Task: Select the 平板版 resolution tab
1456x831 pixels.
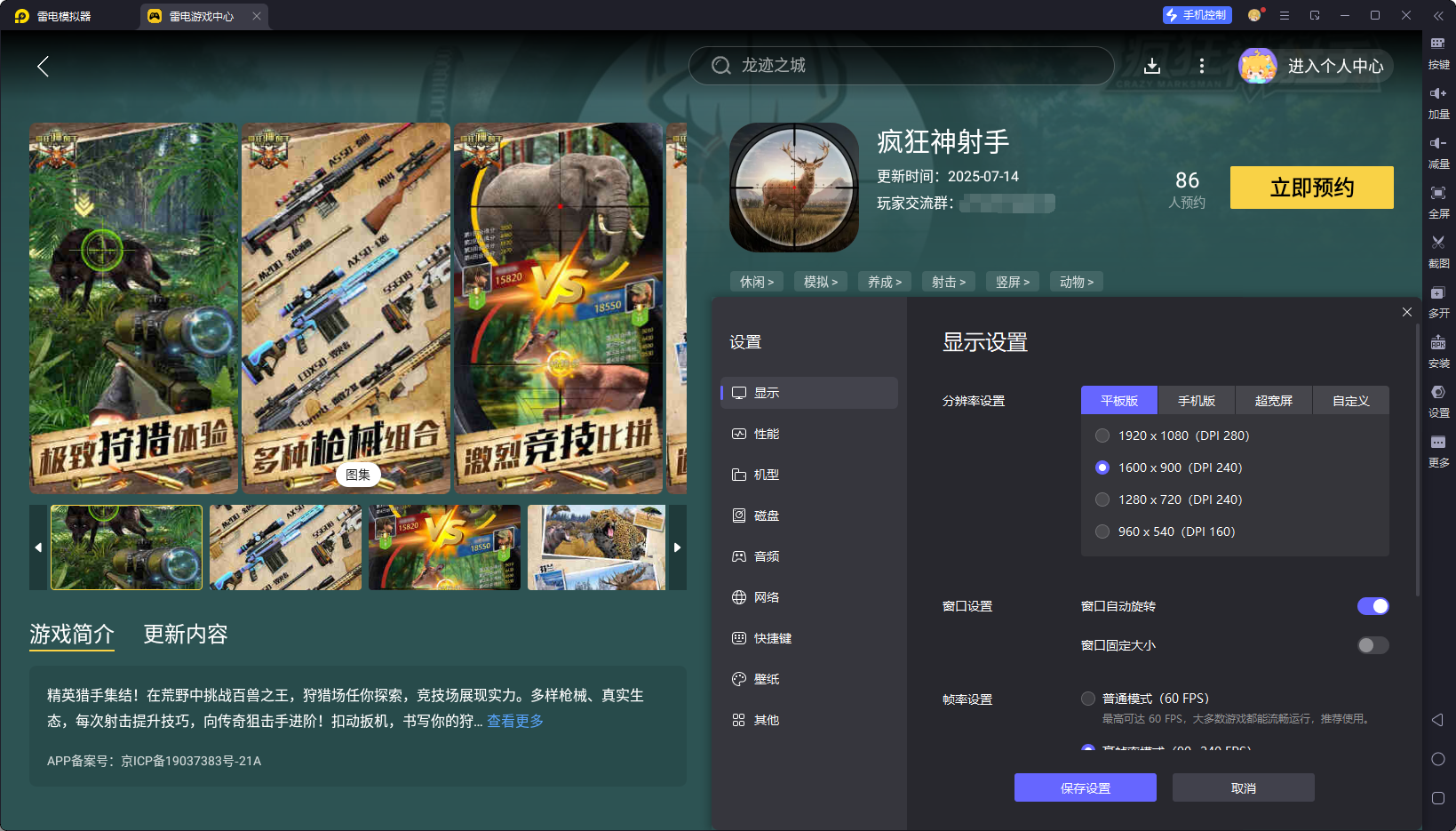Action: 1119,401
